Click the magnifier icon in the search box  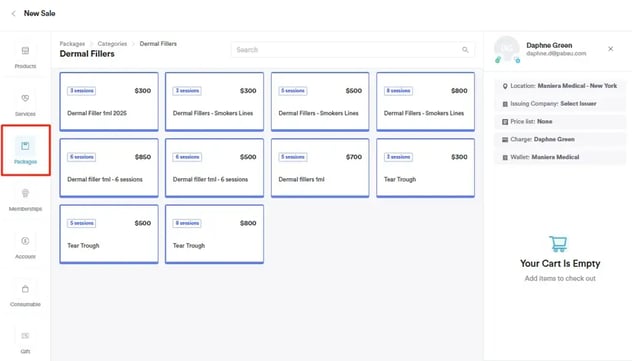pyautogui.click(x=465, y=50)
